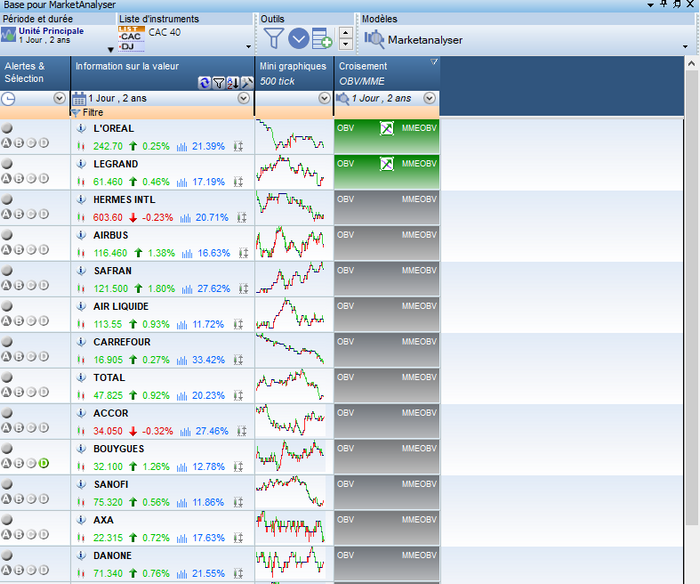This screenshot has height=584, width=700.
Task: Expand the Liste d'instruments CAC 40 dropdown
Action: tap(249, 46)
